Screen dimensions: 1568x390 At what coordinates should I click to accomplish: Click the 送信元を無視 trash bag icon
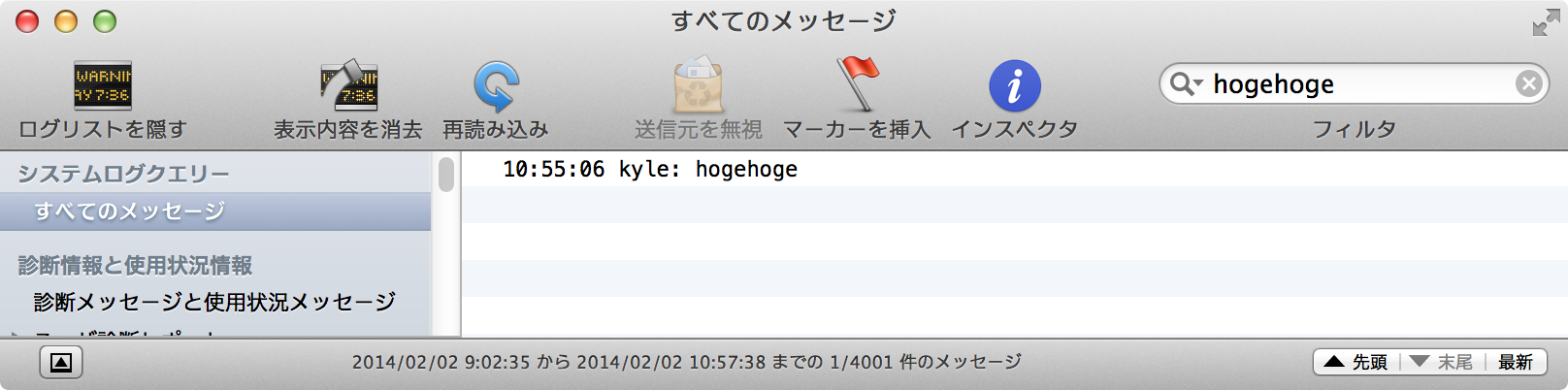(x=698, y=85)
